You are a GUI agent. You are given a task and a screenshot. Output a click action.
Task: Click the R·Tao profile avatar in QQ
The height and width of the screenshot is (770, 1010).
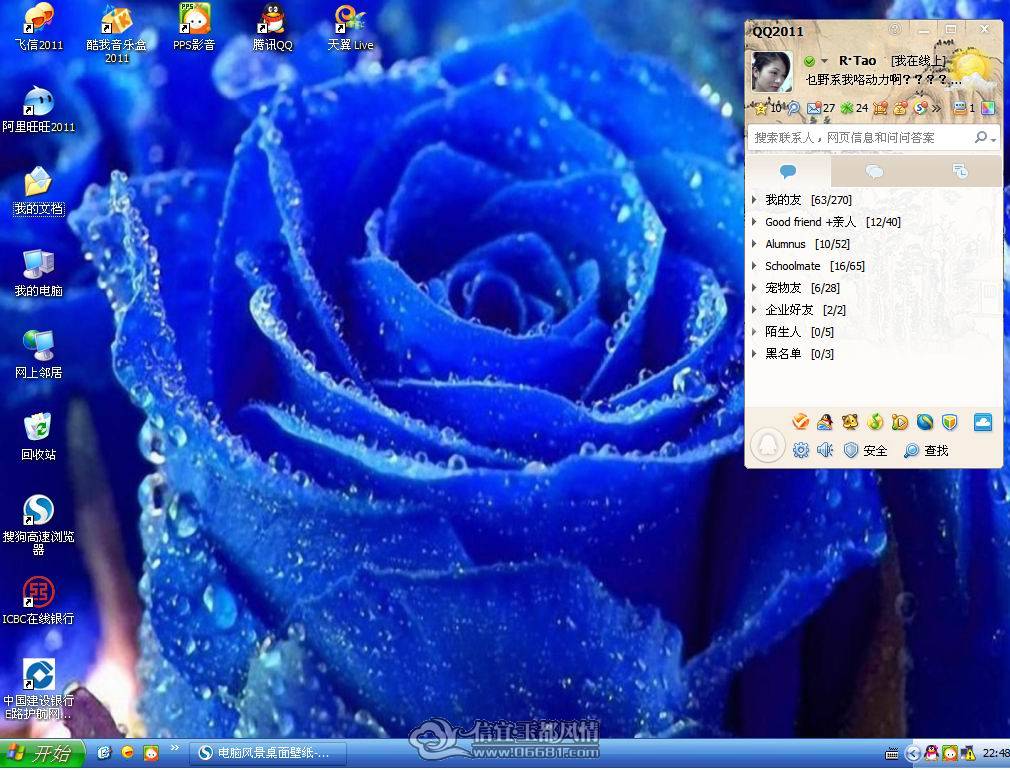(x=772, y=72)
